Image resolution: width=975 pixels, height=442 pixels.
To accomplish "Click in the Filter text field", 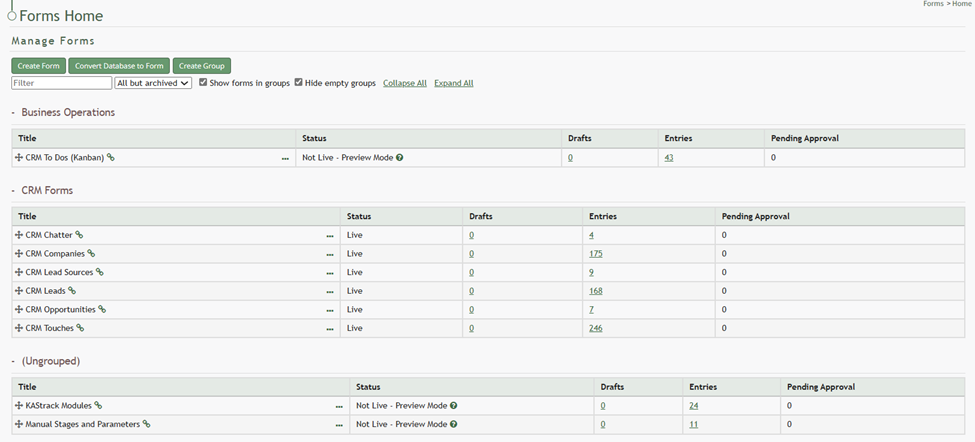I will [x=61, y=83].
